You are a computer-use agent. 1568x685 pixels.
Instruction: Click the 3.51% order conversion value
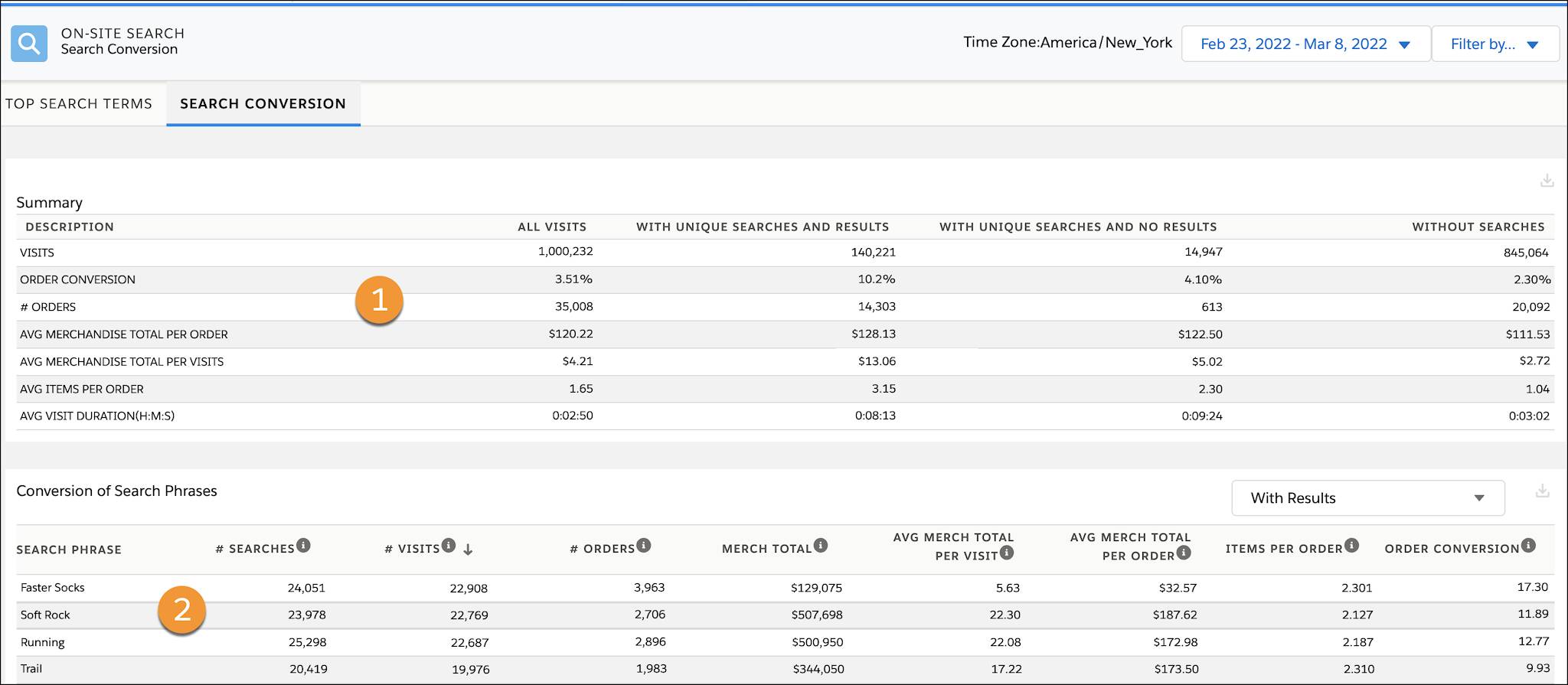(573, 279)
